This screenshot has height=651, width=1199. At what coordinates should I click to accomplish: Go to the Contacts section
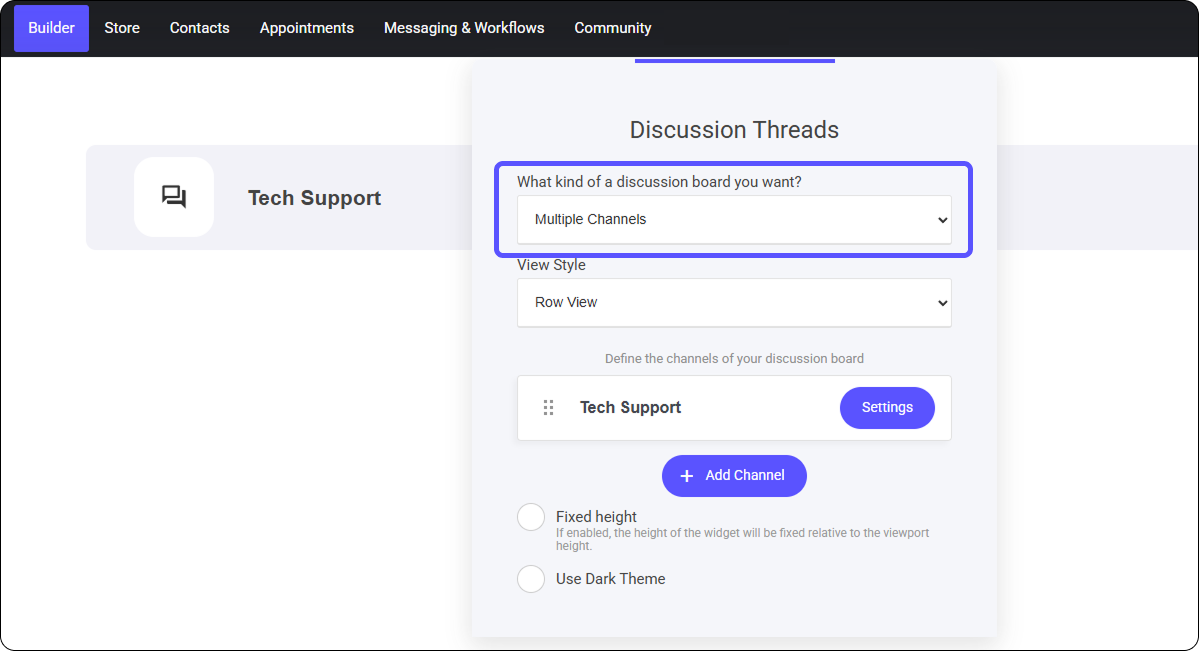coord(199,28)
